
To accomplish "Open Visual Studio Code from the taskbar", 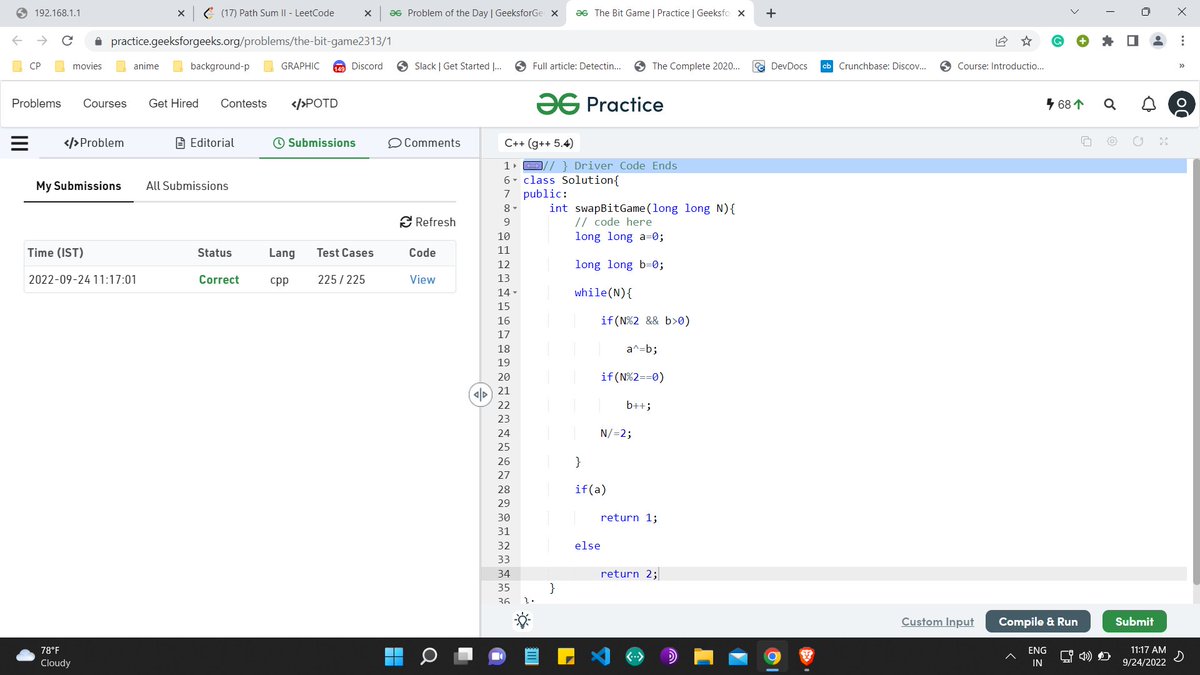I will 600,657.
